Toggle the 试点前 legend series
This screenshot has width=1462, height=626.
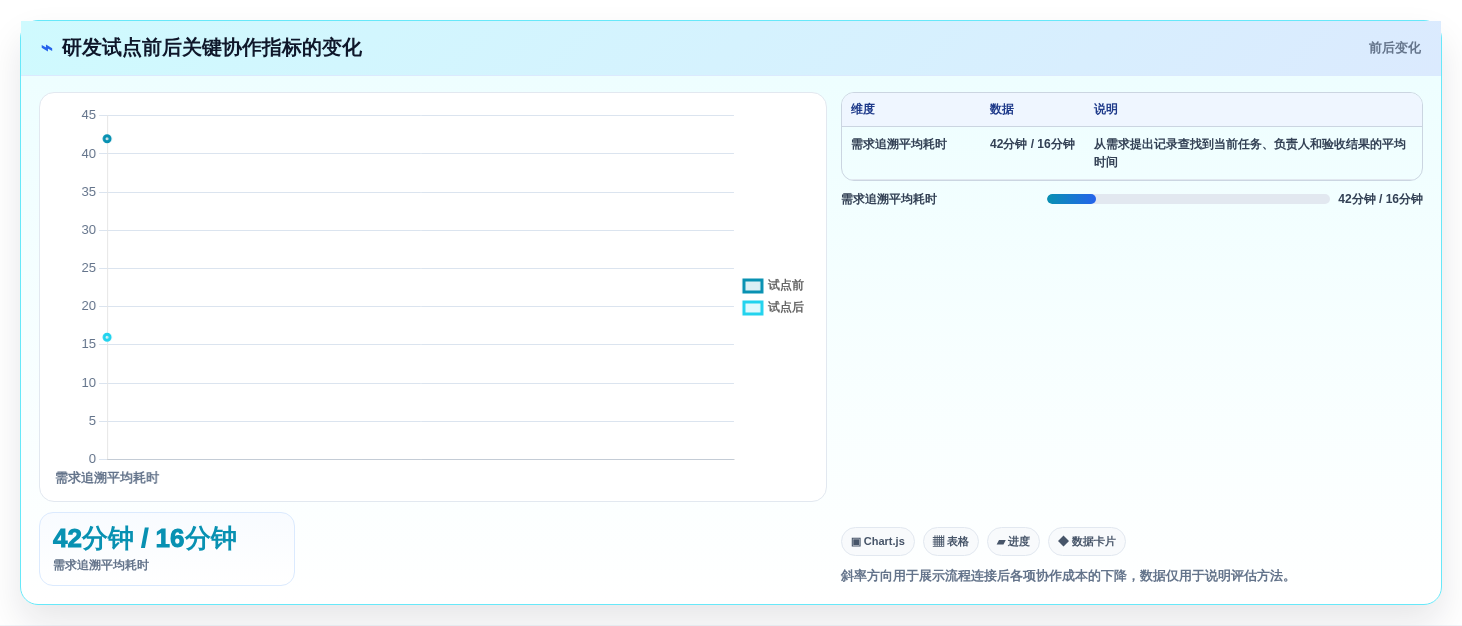tap(773, 286)
